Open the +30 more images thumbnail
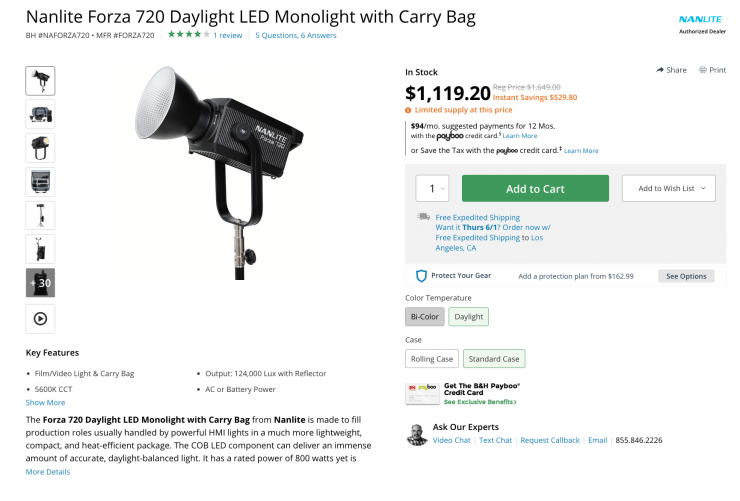The height and width of the screenshot is (501, 740). [x=40, y=283]
